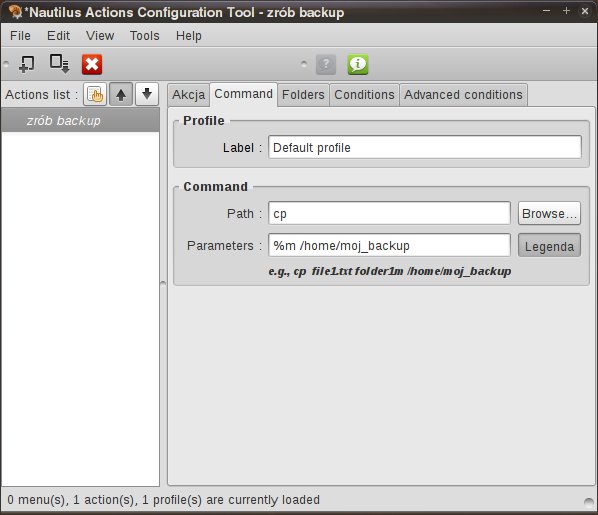Open the Edit menu
The image size is (598, 515).
coord(58,35)
